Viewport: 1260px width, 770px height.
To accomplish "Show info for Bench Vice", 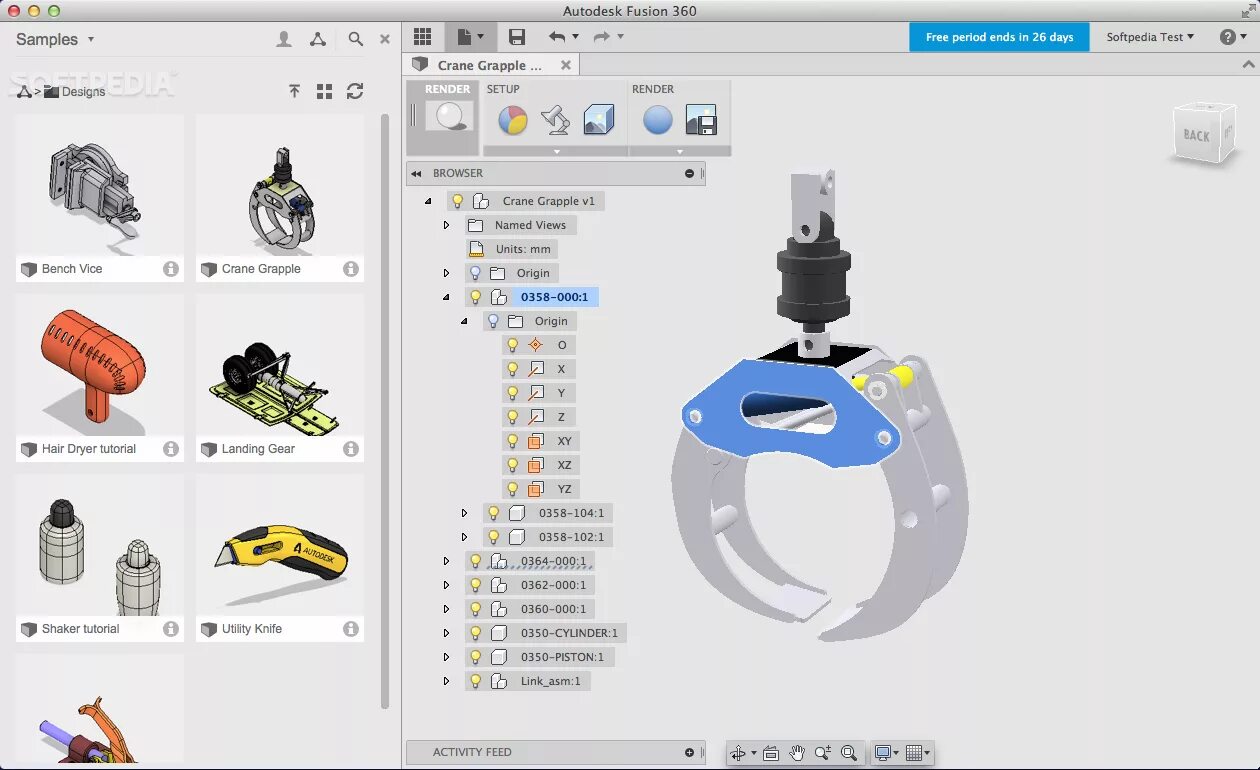I will [171, 269].
